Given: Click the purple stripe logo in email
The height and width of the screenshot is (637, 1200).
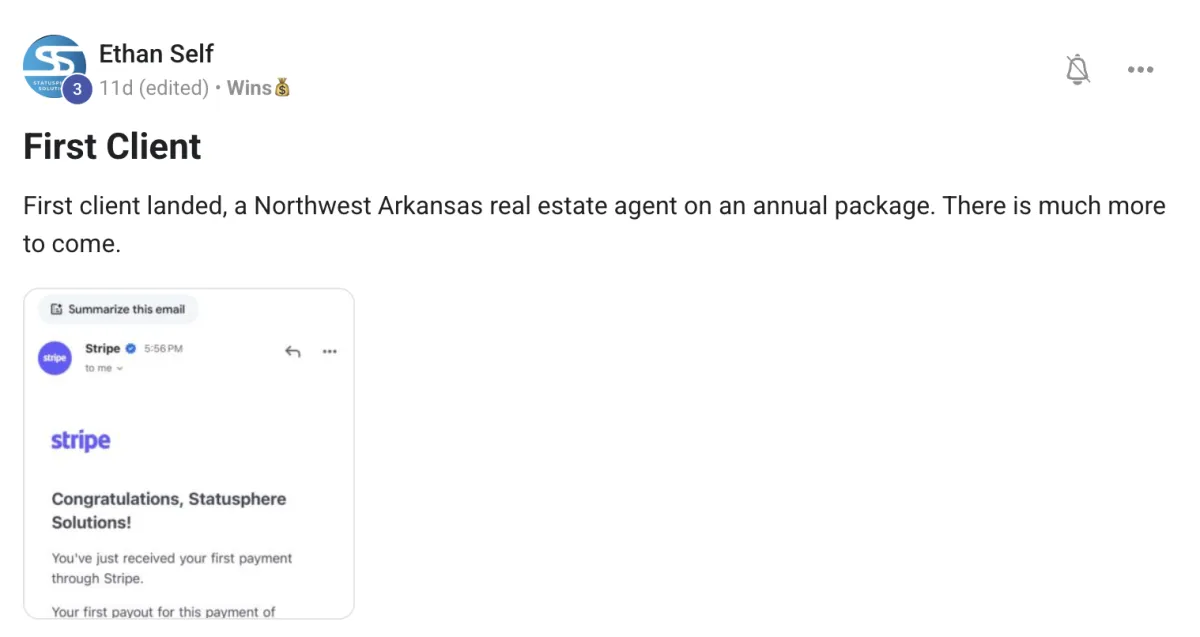Looking at the screenshot, I should [x=81, y=441].
